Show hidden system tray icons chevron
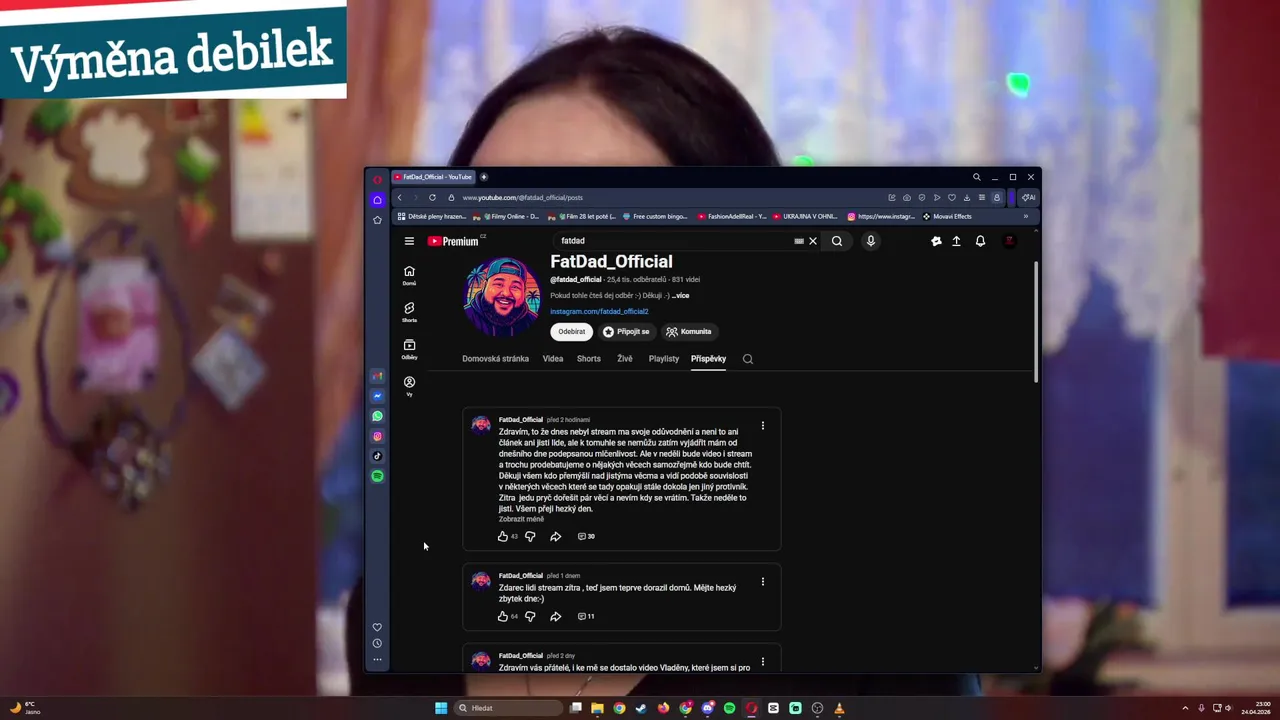The width and height of the screenshot is (1280, 720). (x=1186, y=708)
